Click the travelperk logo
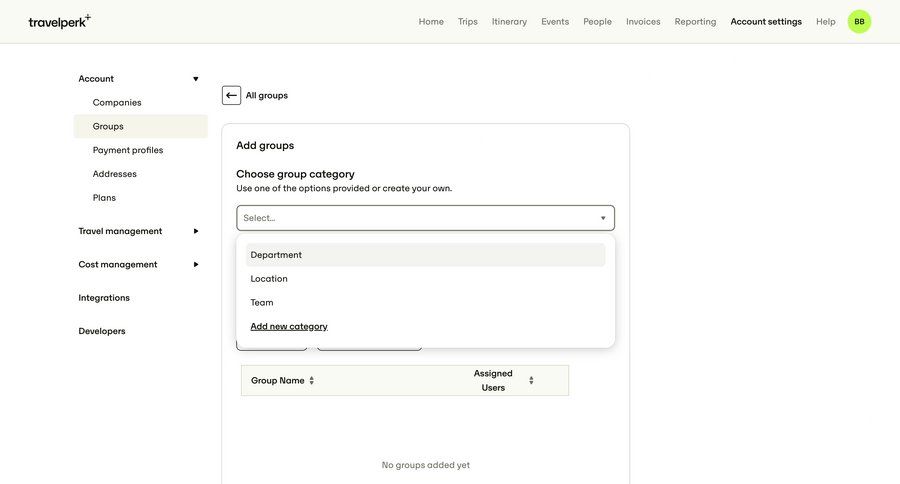The image size is (900, 484). coord(59,21)
